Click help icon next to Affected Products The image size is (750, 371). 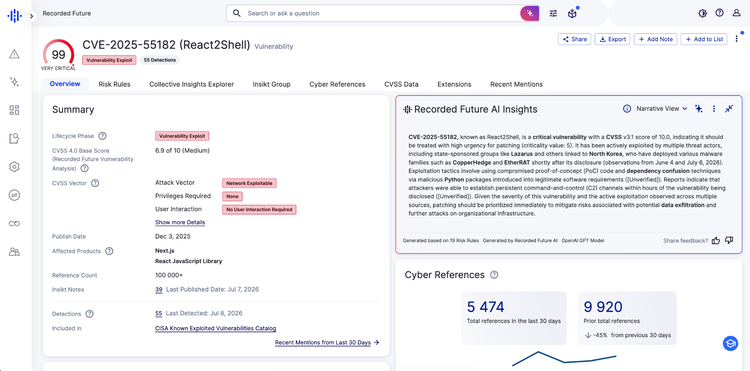[109, 251]
